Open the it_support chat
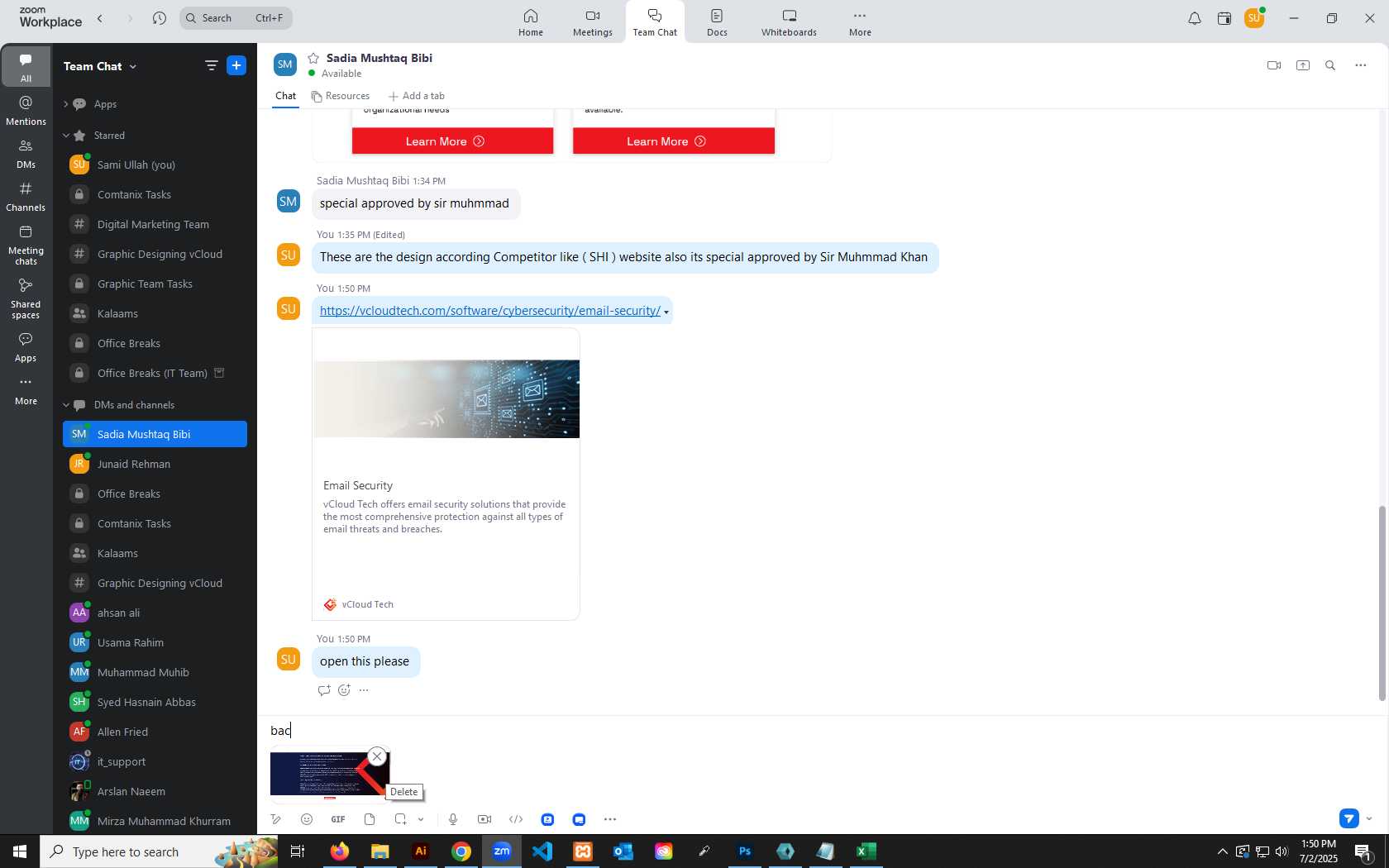The image size is (1389, 868). (155, 761)
